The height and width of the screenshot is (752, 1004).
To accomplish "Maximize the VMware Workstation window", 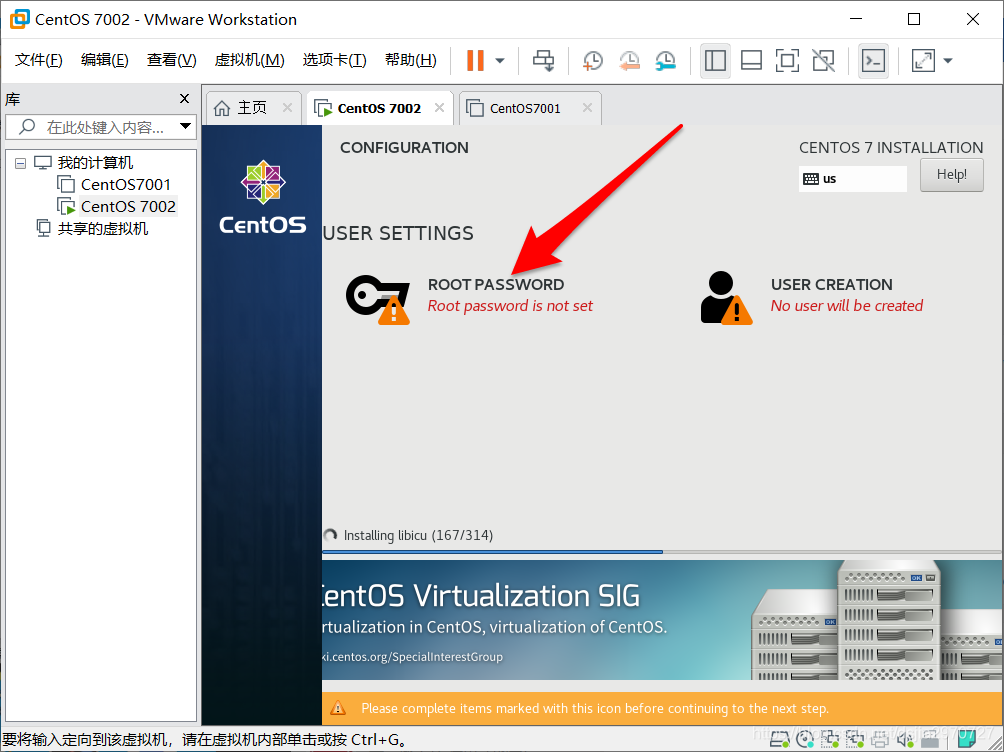I will (x=914, y=19).
